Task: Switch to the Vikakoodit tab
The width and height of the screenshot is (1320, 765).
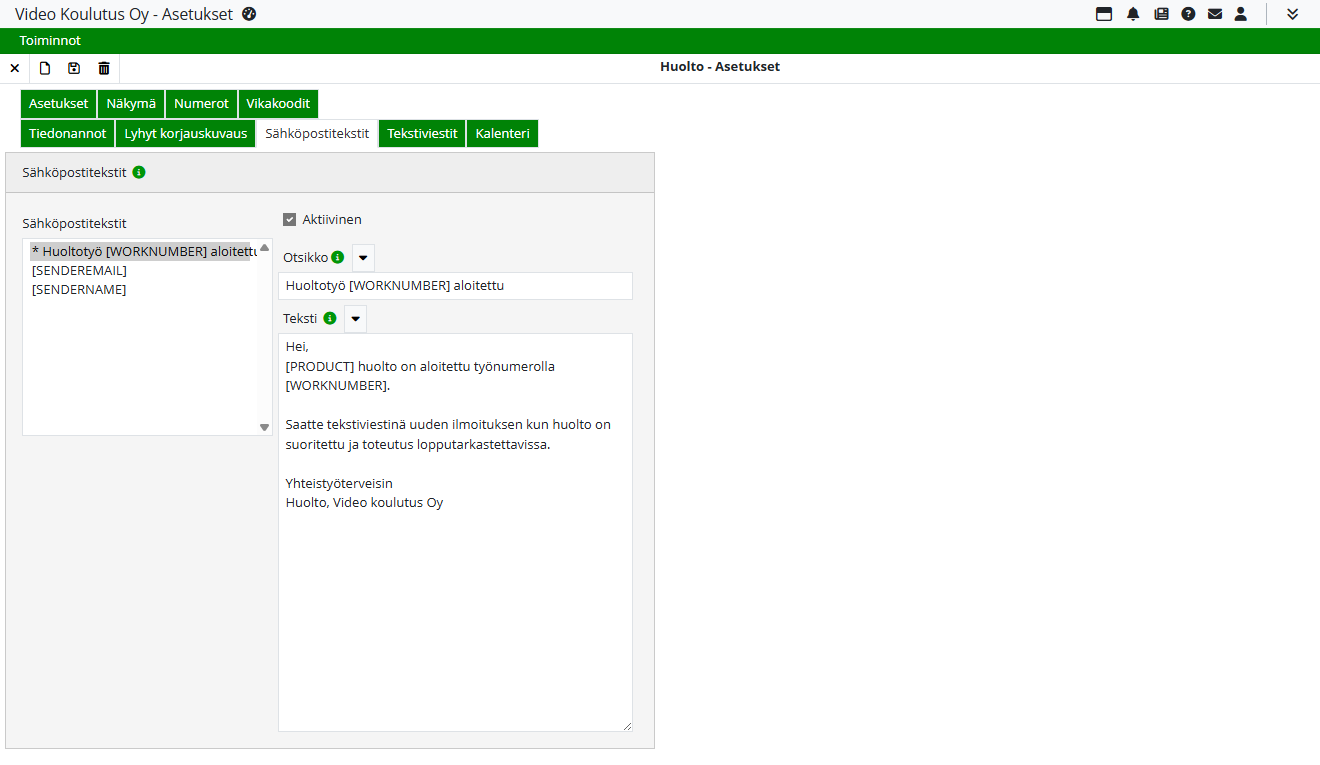Action: (x=278, y=104)
